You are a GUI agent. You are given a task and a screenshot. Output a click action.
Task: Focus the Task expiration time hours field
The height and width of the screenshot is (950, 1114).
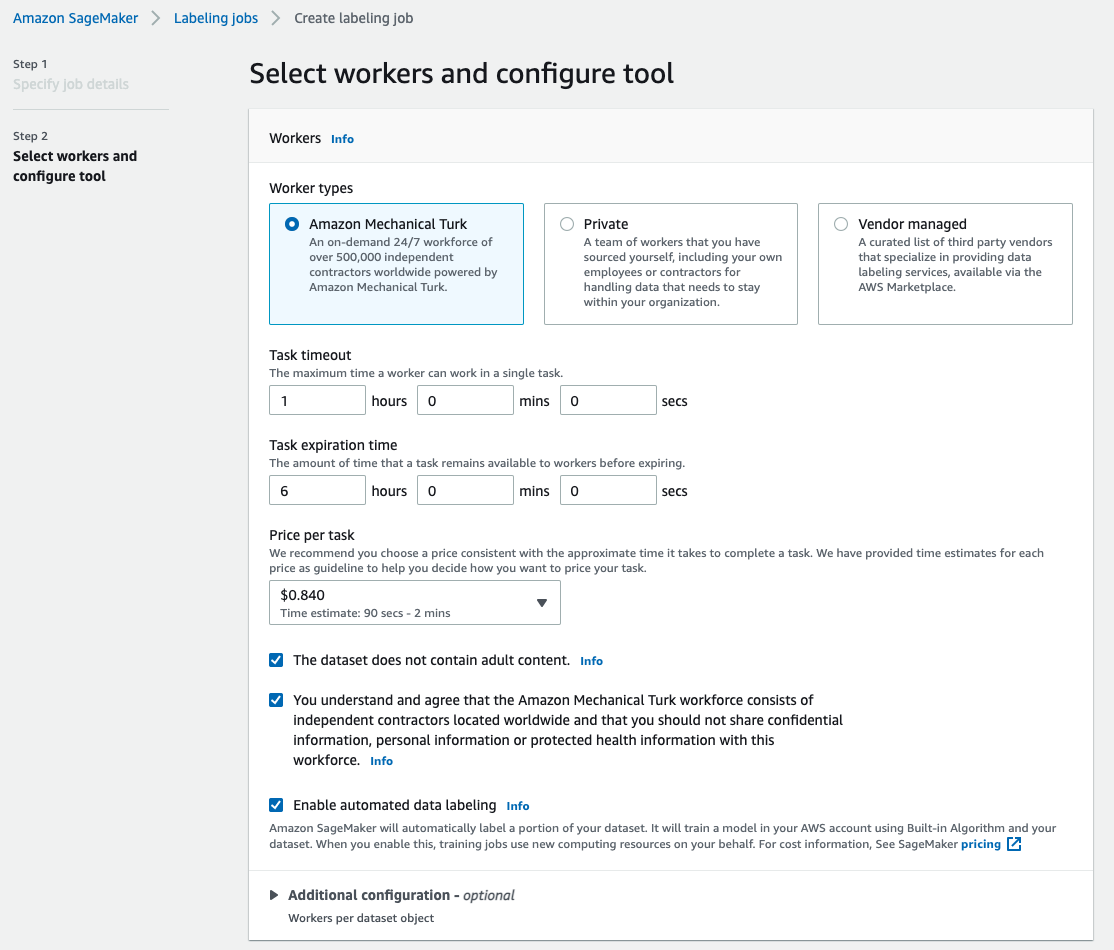[x=317, y=491]
